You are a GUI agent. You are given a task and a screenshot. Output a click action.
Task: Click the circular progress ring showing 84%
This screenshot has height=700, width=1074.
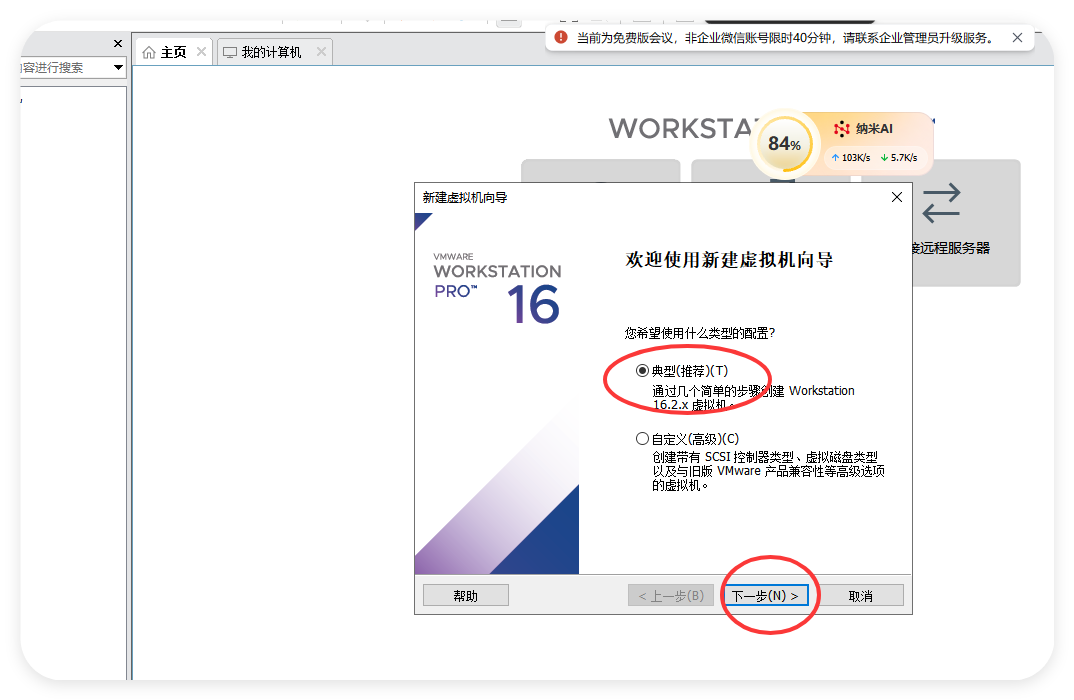[x=785, y=144]
